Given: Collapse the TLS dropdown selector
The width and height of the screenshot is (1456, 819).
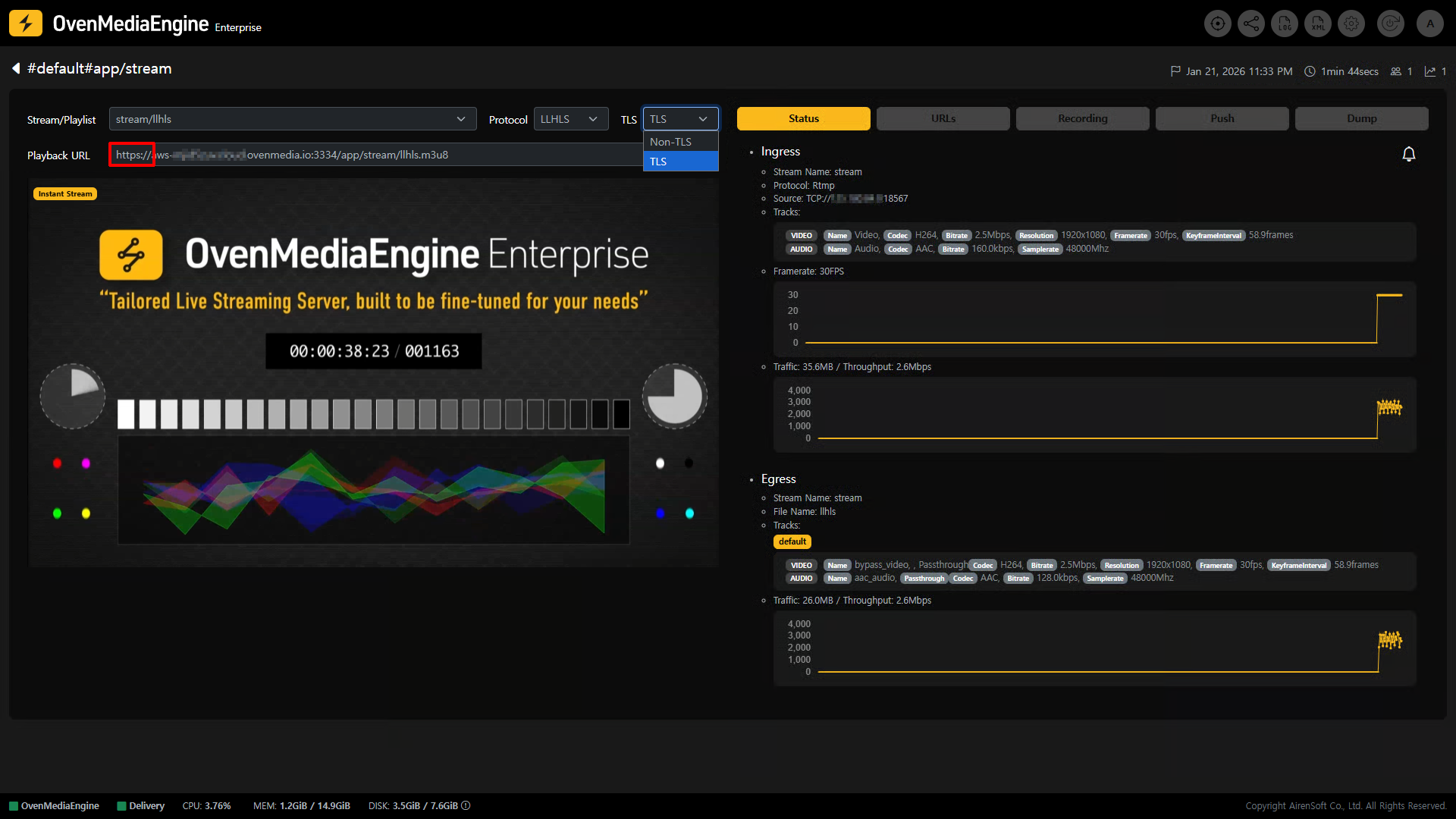Looking at the screenshot, I should click(x=680, y=119).
